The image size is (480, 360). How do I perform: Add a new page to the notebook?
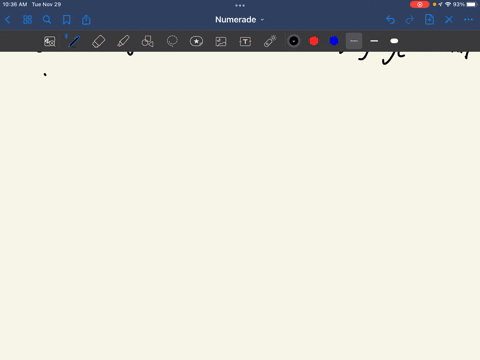429,20
